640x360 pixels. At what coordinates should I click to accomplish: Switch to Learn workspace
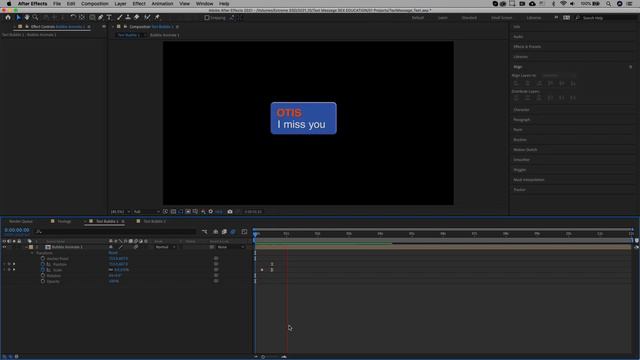443,18
